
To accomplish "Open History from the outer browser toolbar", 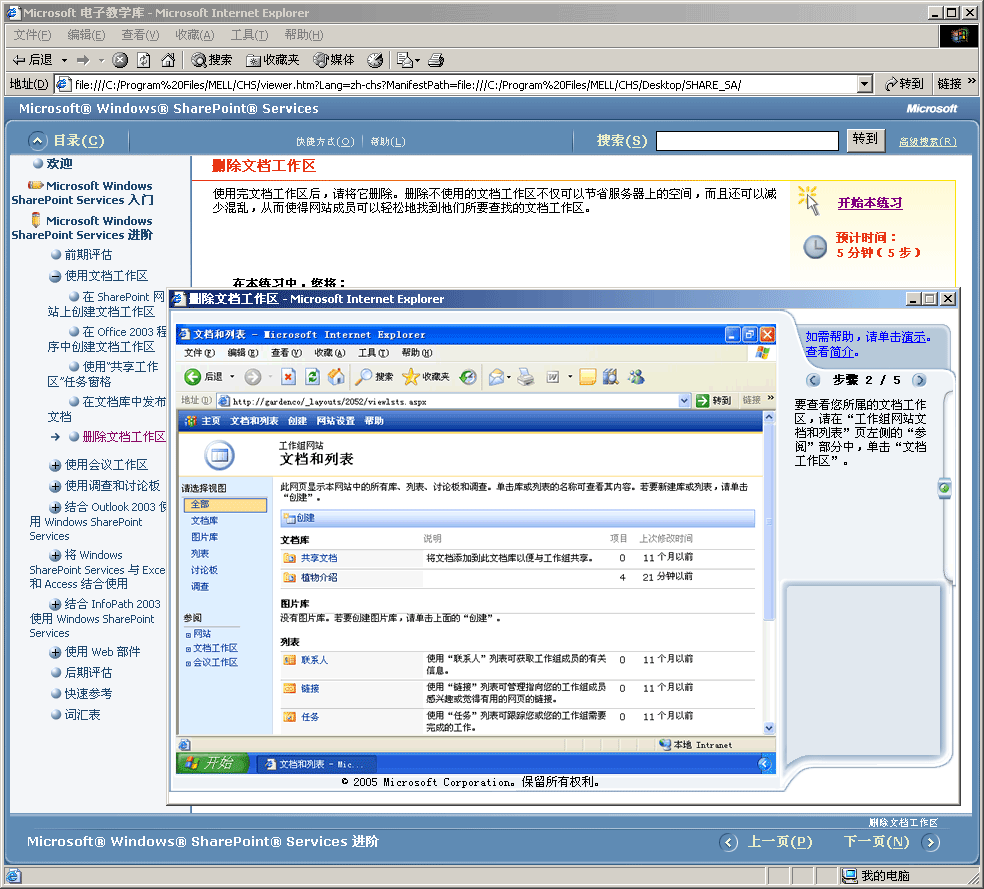I will pyautogui.click(x=375, y=60).
